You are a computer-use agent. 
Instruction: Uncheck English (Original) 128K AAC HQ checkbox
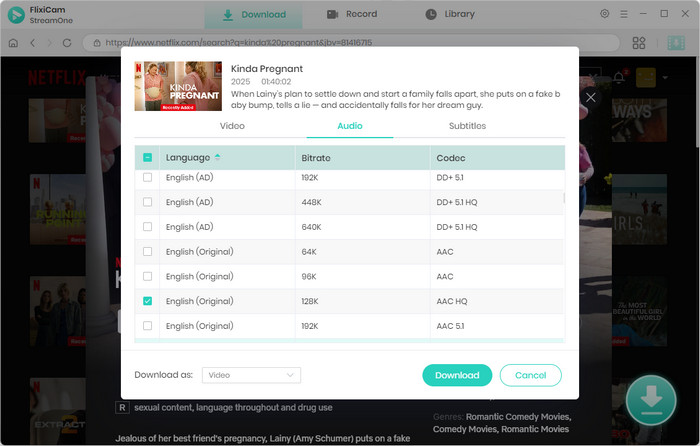pyautogui.click(x=147, y=301)
